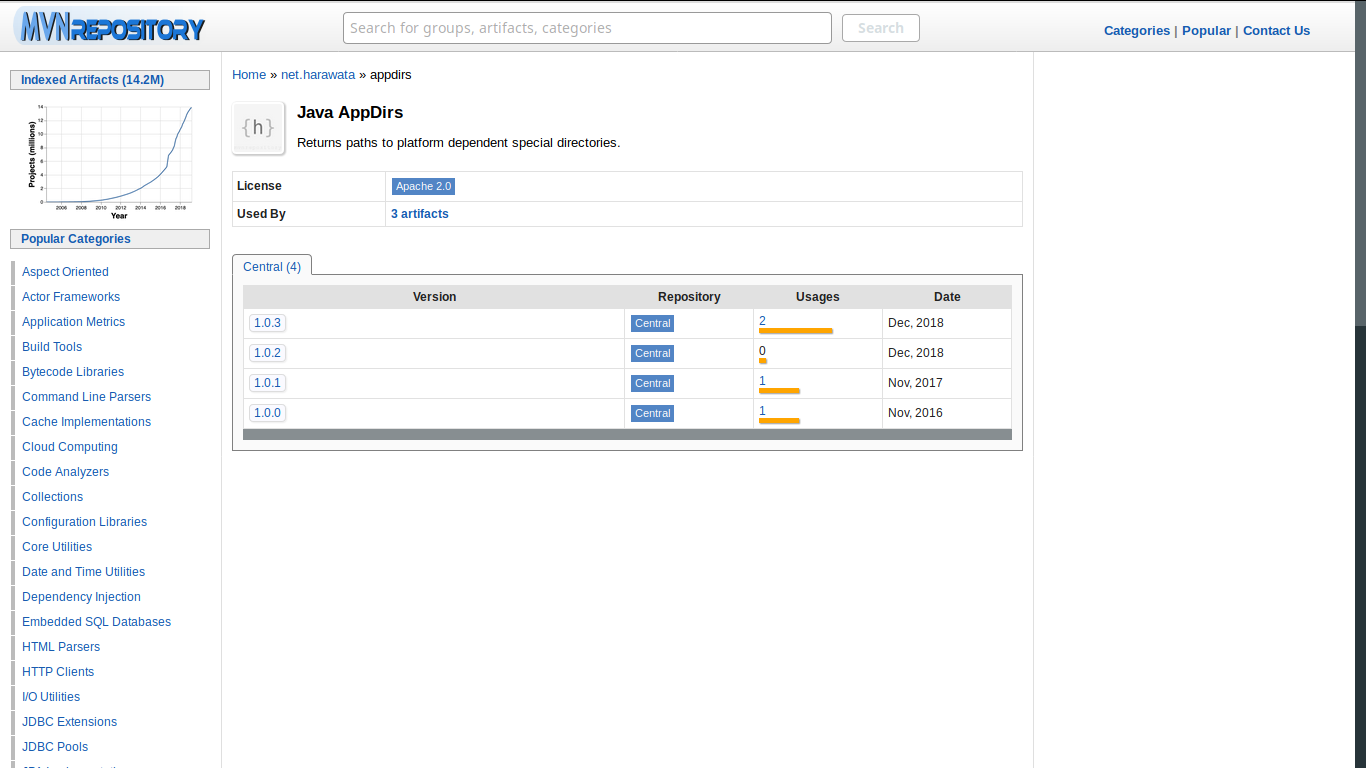Image resolution: width=1366 pixels, height=768 pixels.
Task: Open net.harawata group in the breadcrumb
Action: click(x=318, y=75)
